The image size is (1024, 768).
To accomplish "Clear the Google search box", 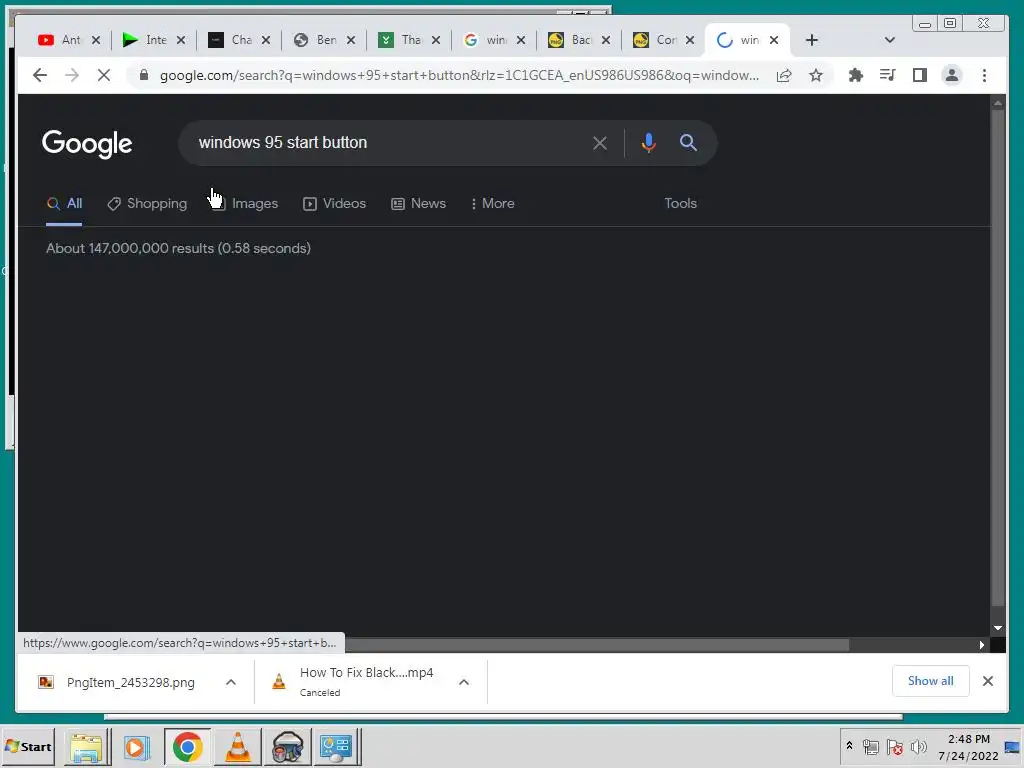I will pos(600,143).
